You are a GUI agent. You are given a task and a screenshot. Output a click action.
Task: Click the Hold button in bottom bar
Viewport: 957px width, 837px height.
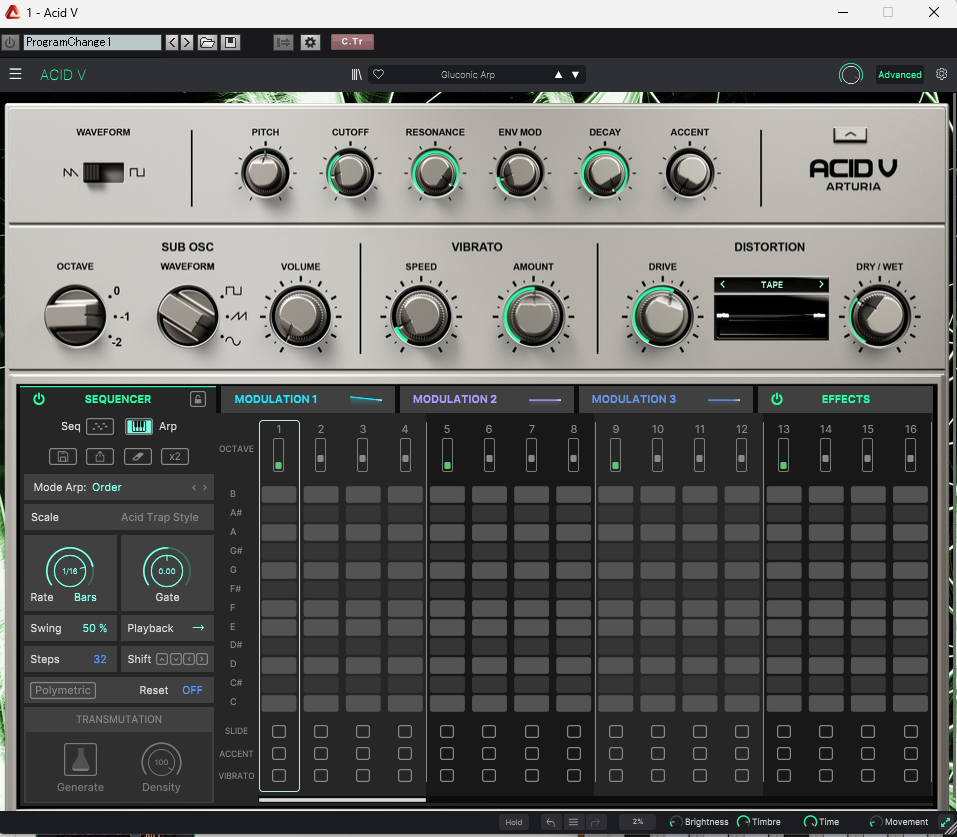pos(514,822)
